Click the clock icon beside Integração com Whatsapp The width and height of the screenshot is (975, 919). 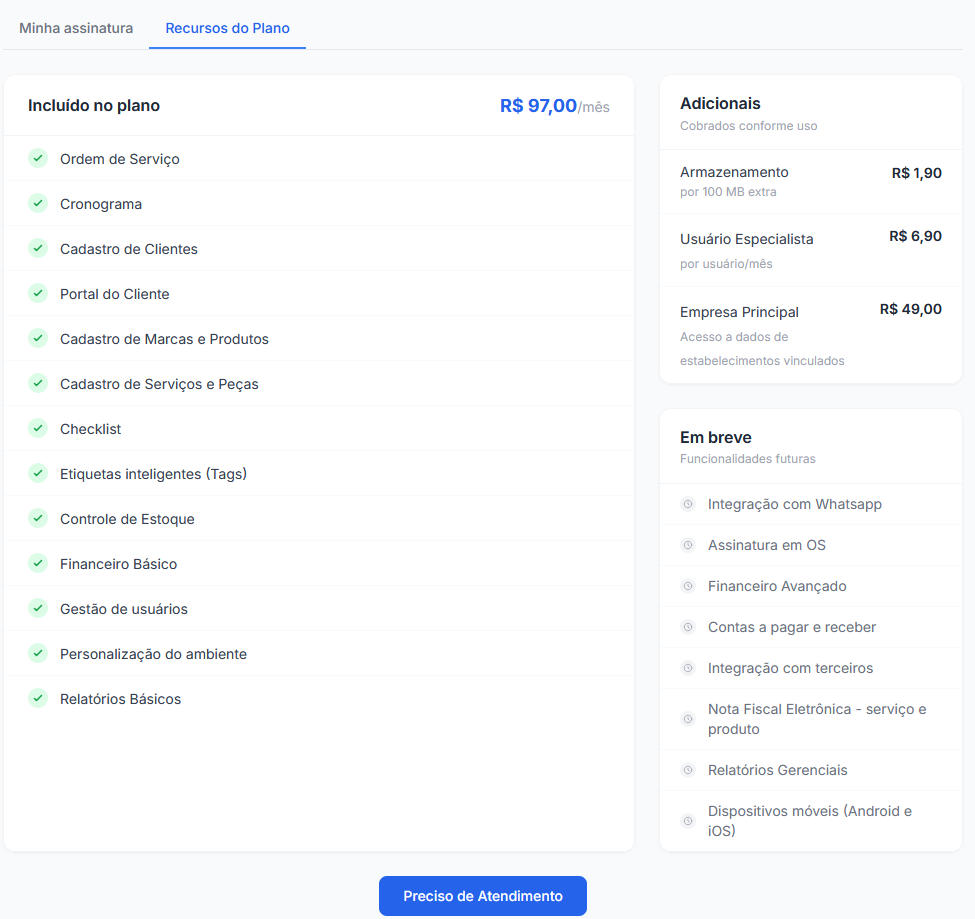click(688, 504)
